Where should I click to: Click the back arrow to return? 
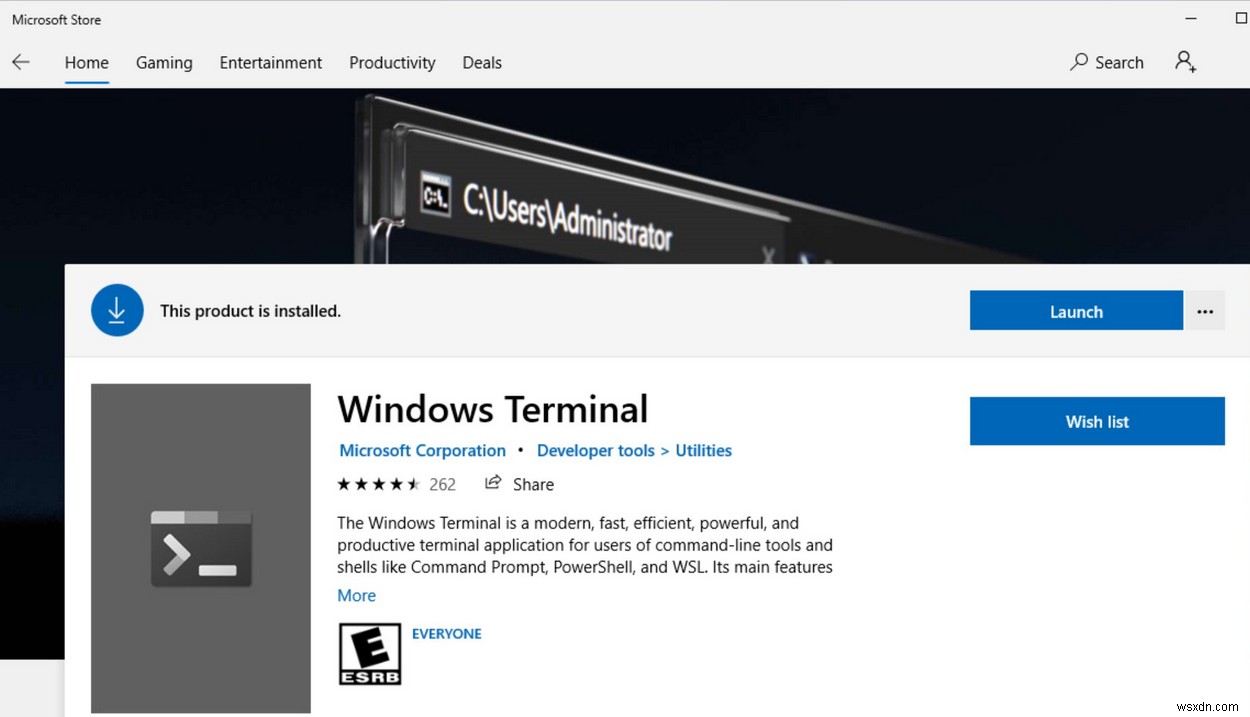(21, 61)
